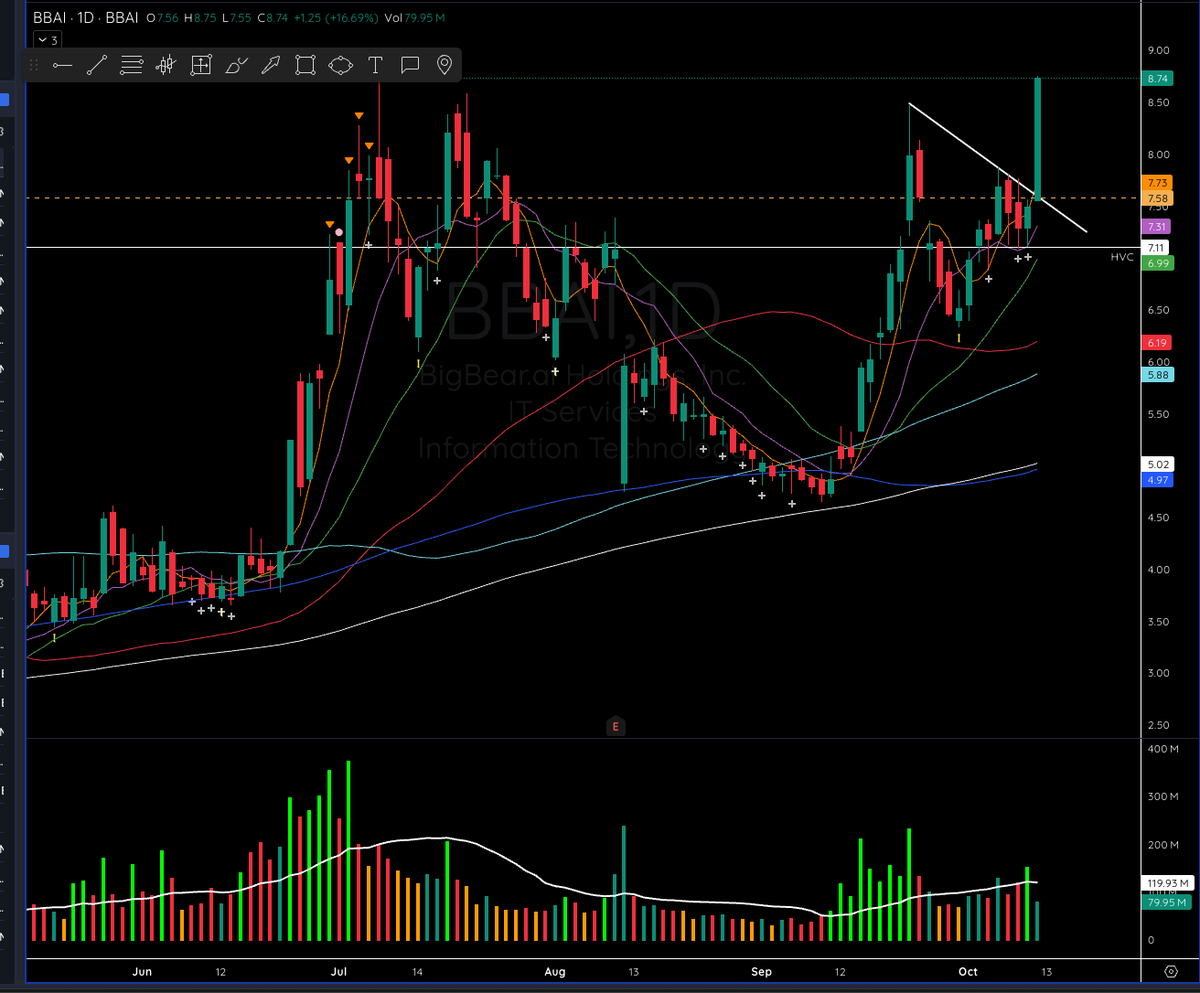Click the earnings E marker
The width and height of the screenshot is (1200, 993).
coord(616,725)
